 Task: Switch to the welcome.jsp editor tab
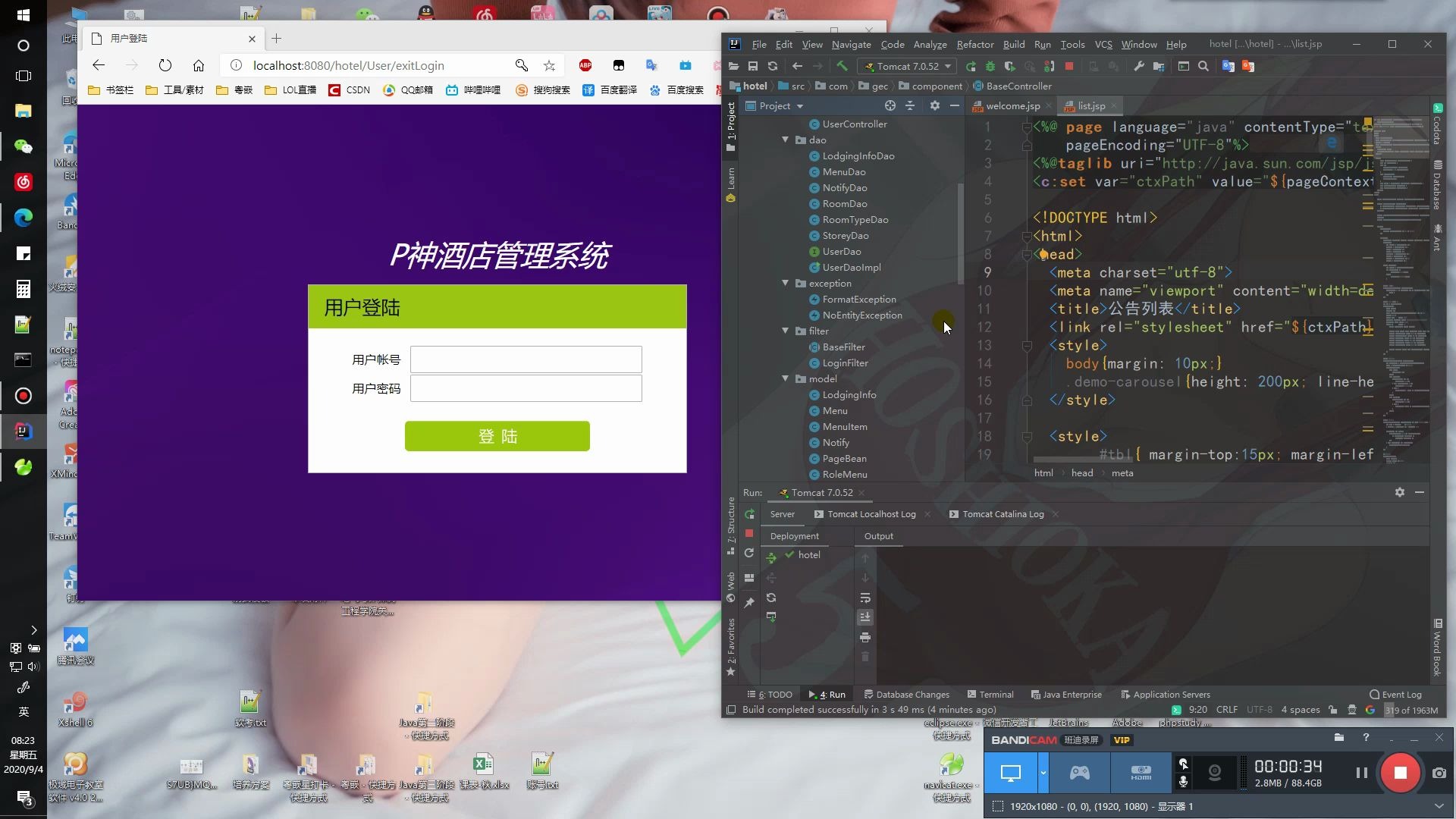1012,106
